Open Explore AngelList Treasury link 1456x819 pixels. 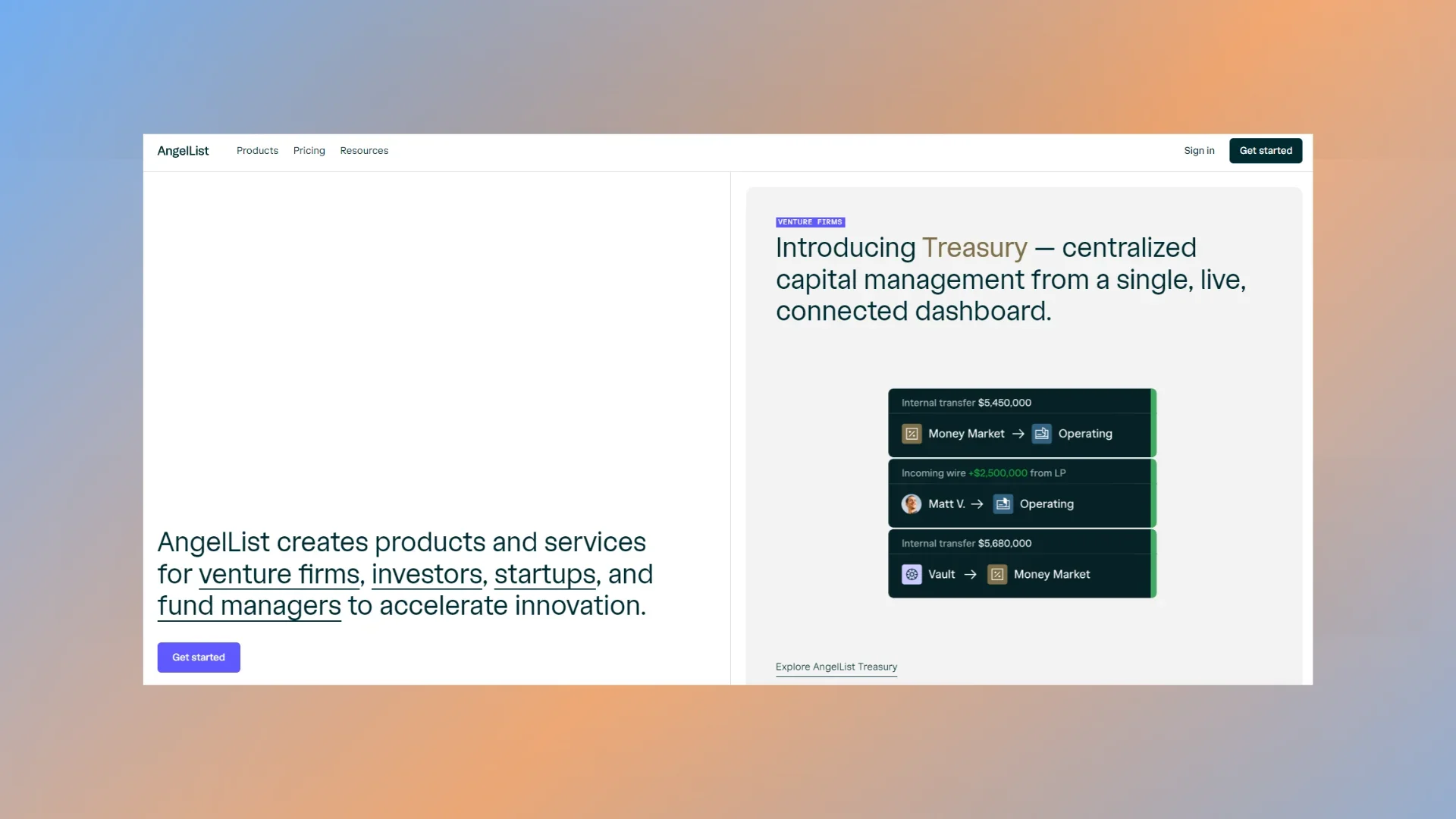[x=836, y=667]
